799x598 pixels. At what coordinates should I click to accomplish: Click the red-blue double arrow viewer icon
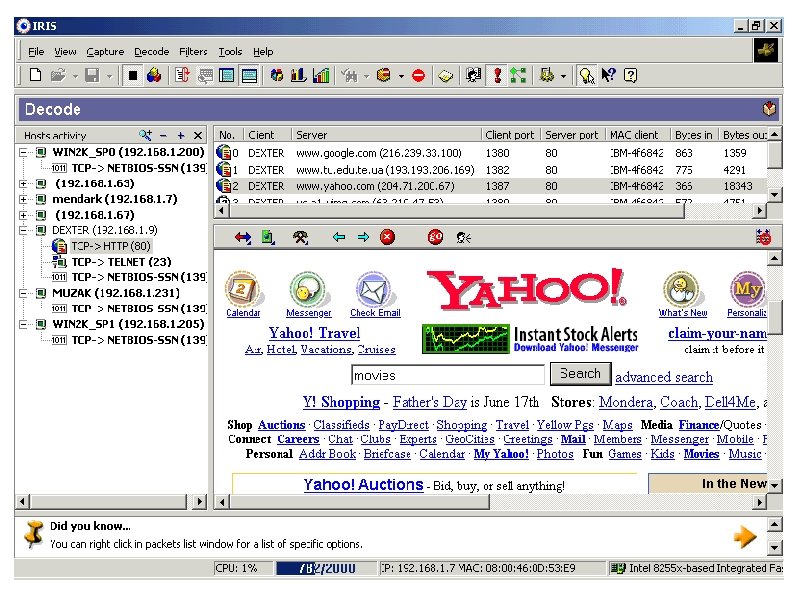click(243, 237)
